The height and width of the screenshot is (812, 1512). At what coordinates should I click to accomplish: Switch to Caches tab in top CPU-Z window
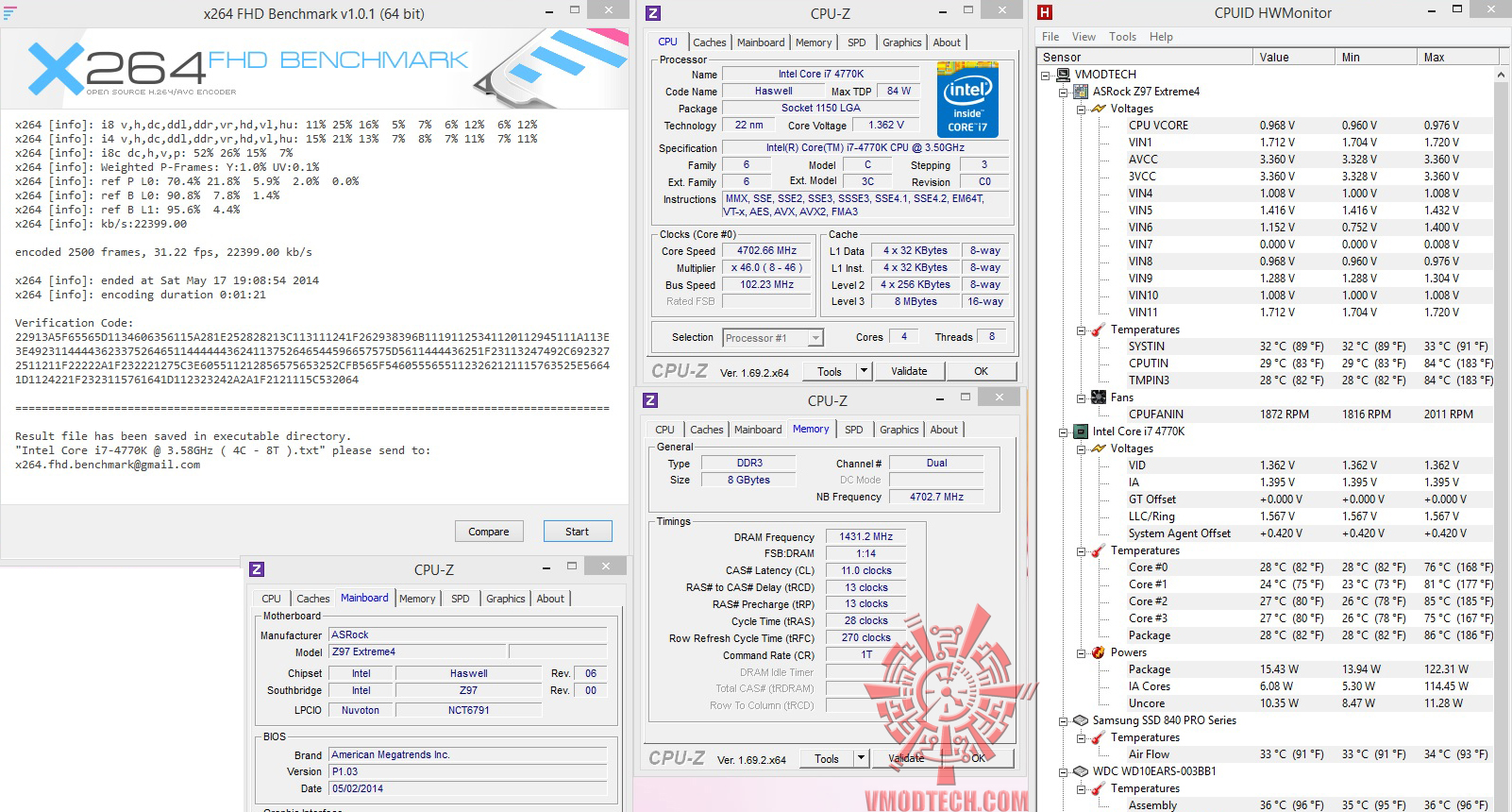710,42
